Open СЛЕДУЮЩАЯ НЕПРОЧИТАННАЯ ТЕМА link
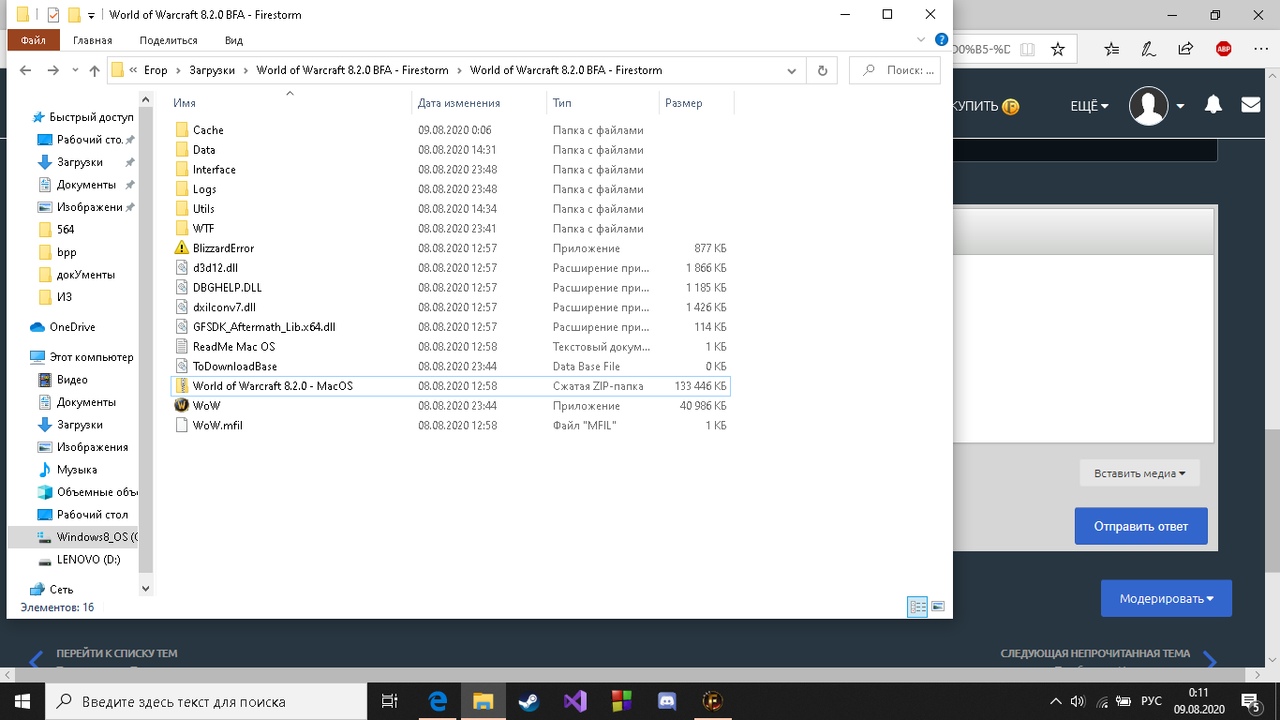Image resolution: width=1280 pixels, height=720 pixels. 1095,653
